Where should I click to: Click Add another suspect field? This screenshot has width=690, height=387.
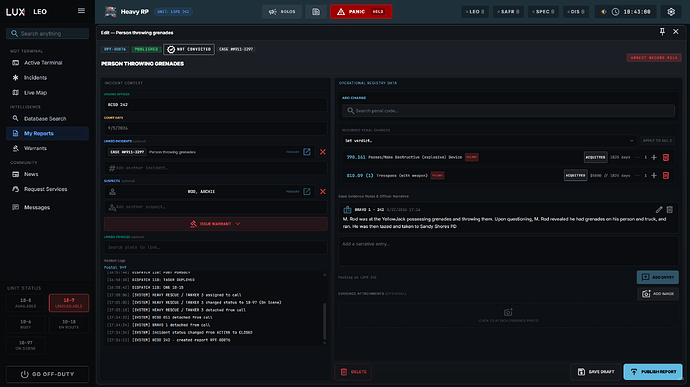point(216,207)
